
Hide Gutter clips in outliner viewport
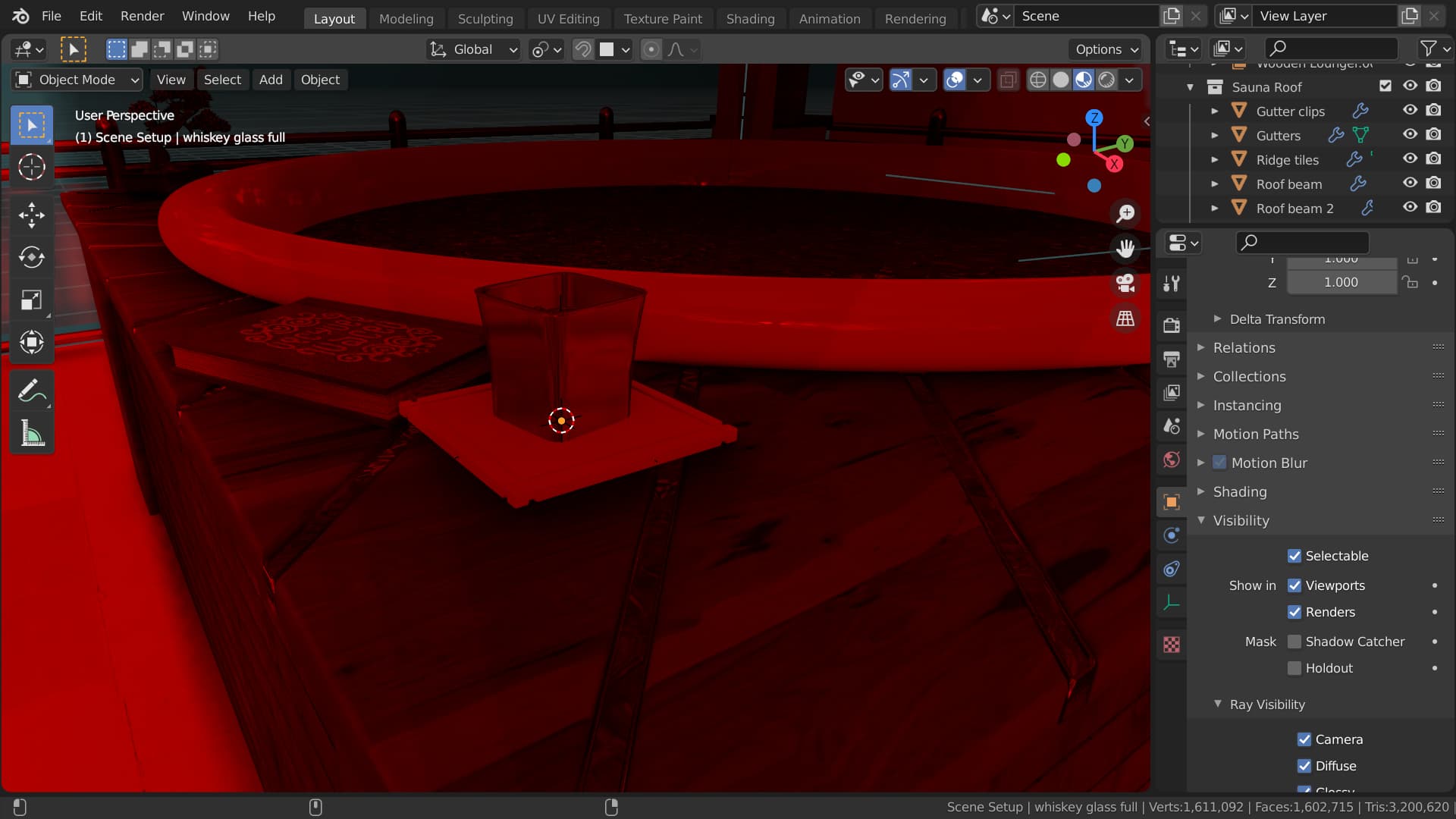tap(1410, 110)
